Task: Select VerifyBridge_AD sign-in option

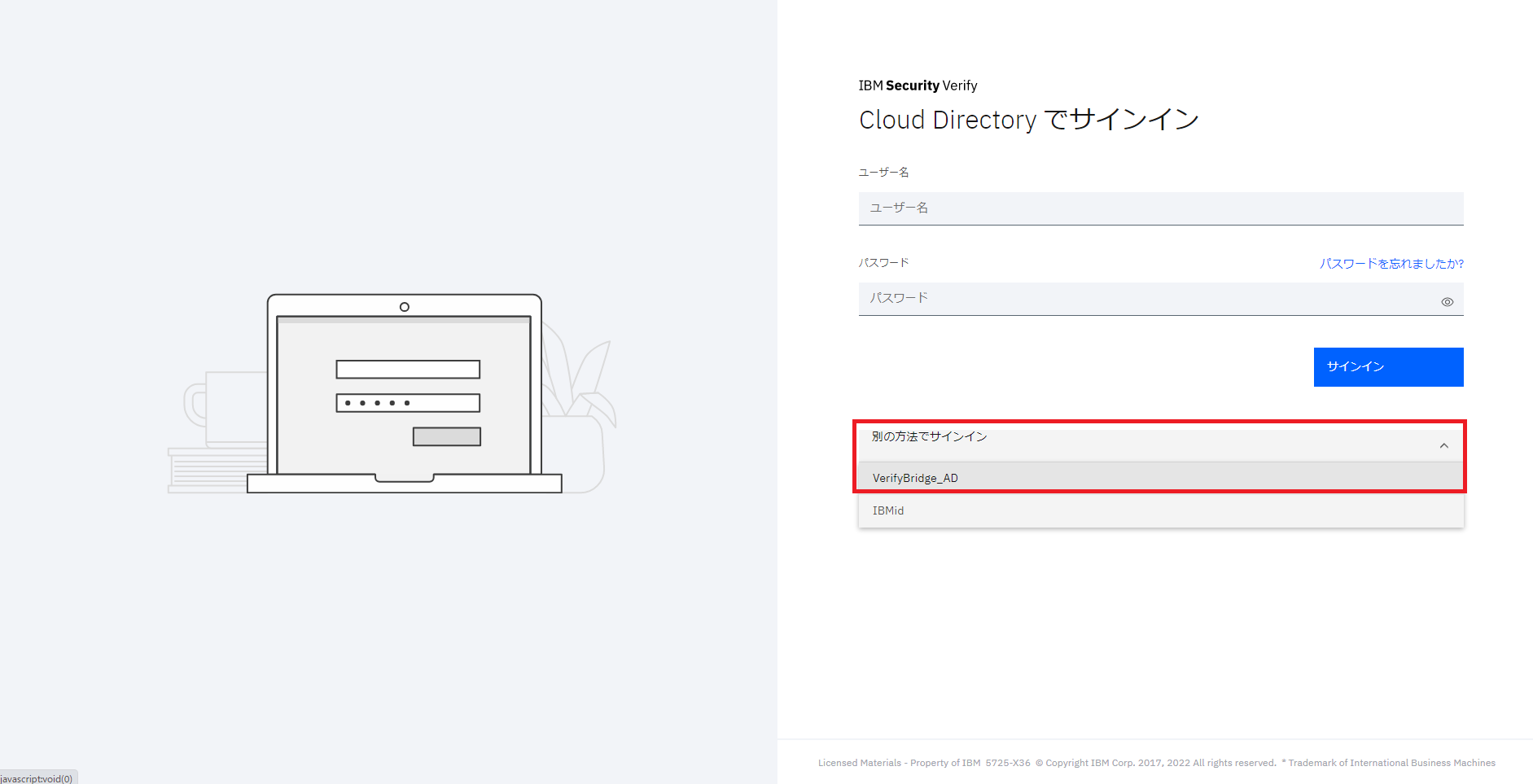Action: (x=1161, y=478)
